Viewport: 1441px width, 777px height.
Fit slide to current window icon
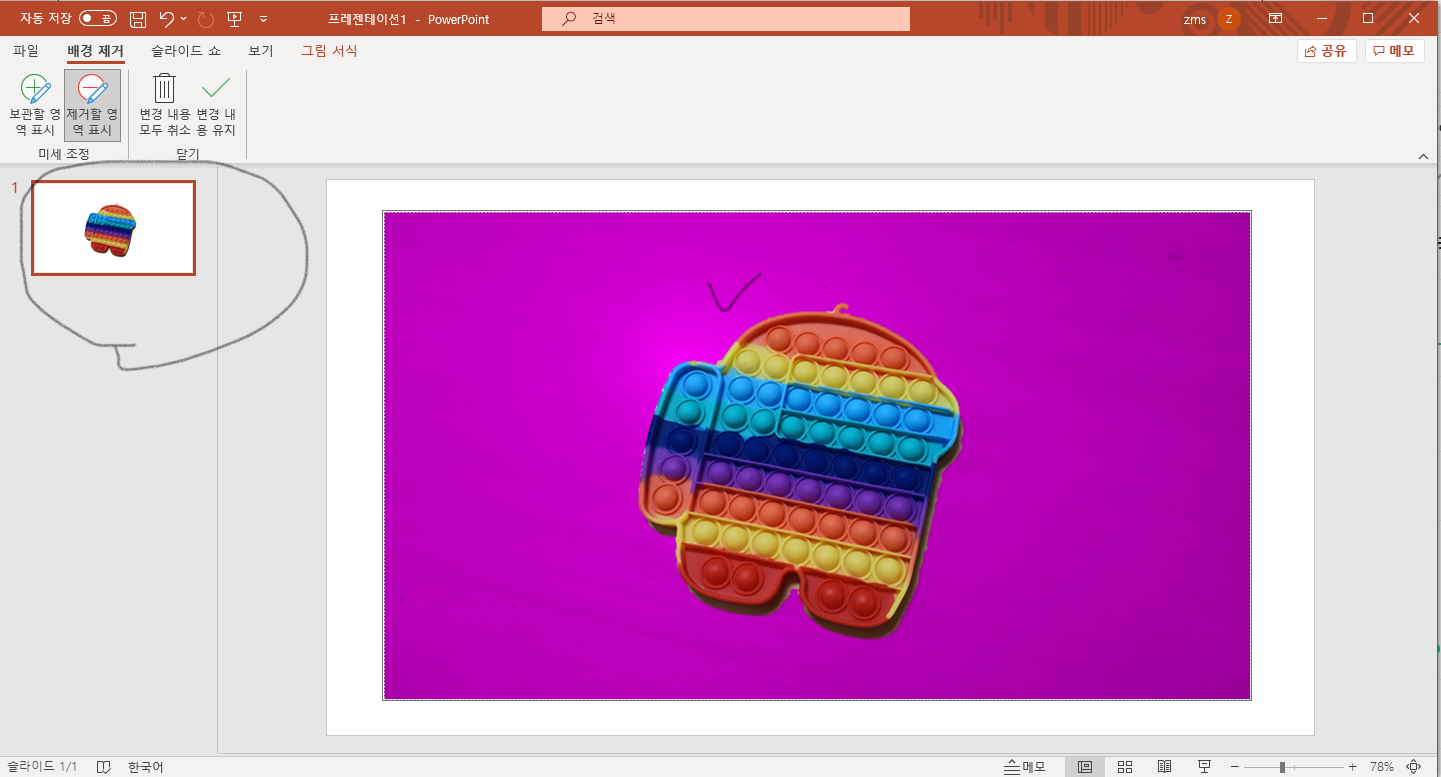coord(1414,767)
